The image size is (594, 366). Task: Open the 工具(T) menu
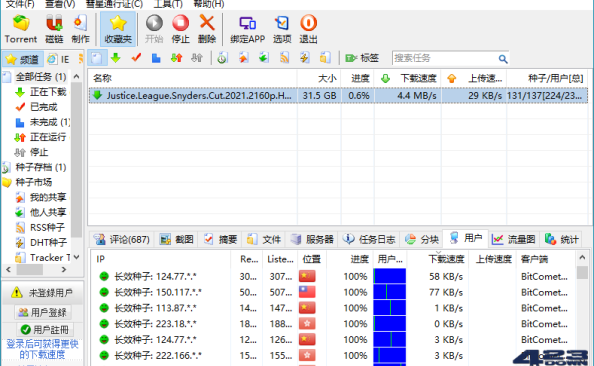click(x=168, y=4)
